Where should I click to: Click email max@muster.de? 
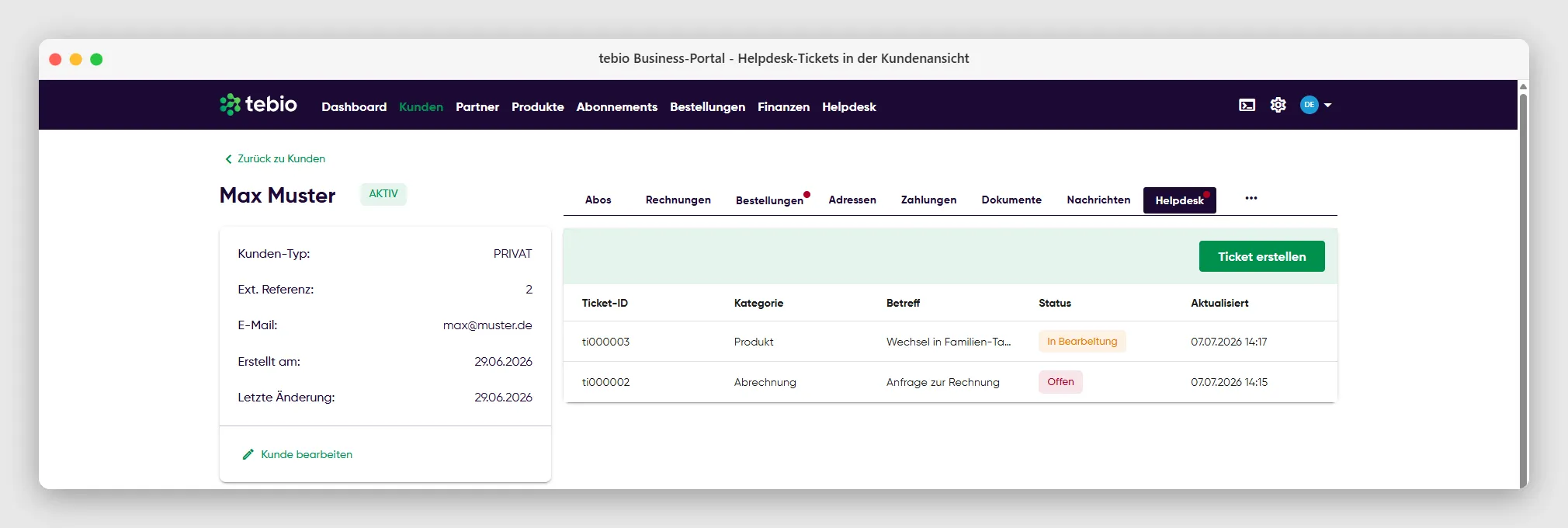(x=487, y=325)
